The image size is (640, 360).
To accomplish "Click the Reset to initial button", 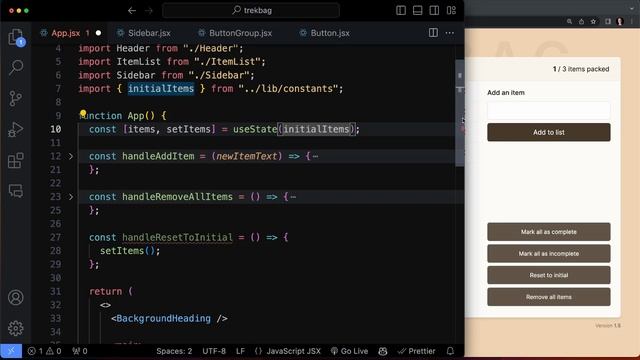I will 549,275.
